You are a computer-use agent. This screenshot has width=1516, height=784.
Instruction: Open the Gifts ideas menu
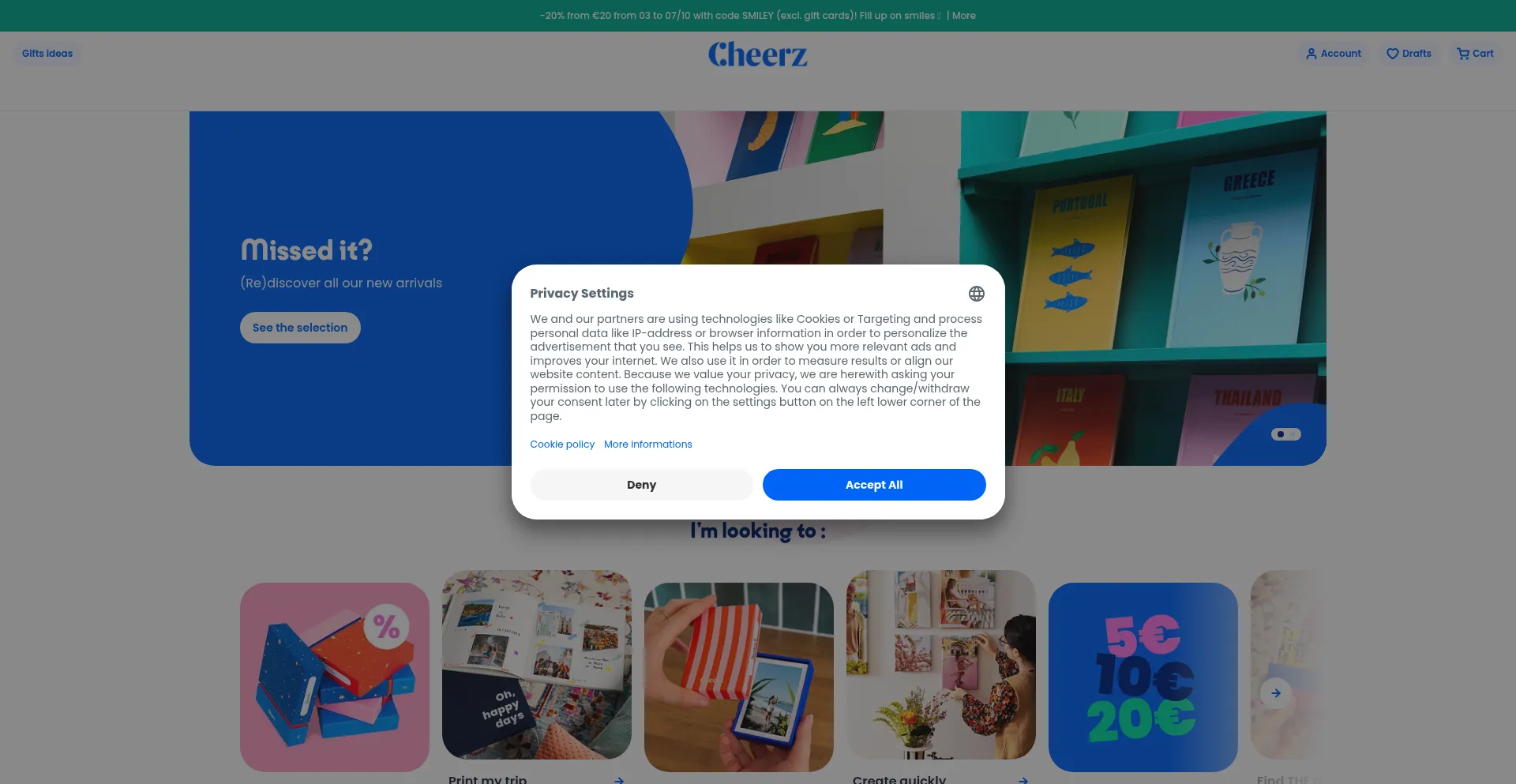click(x=47, y=54)
